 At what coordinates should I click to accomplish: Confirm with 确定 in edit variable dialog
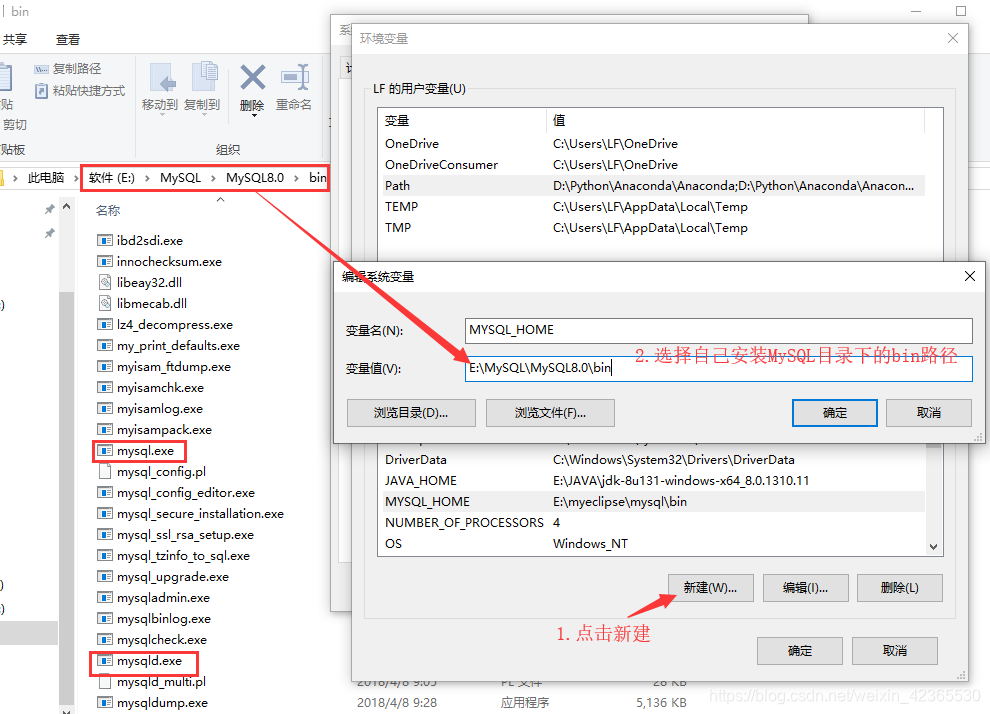pos(835,413)
